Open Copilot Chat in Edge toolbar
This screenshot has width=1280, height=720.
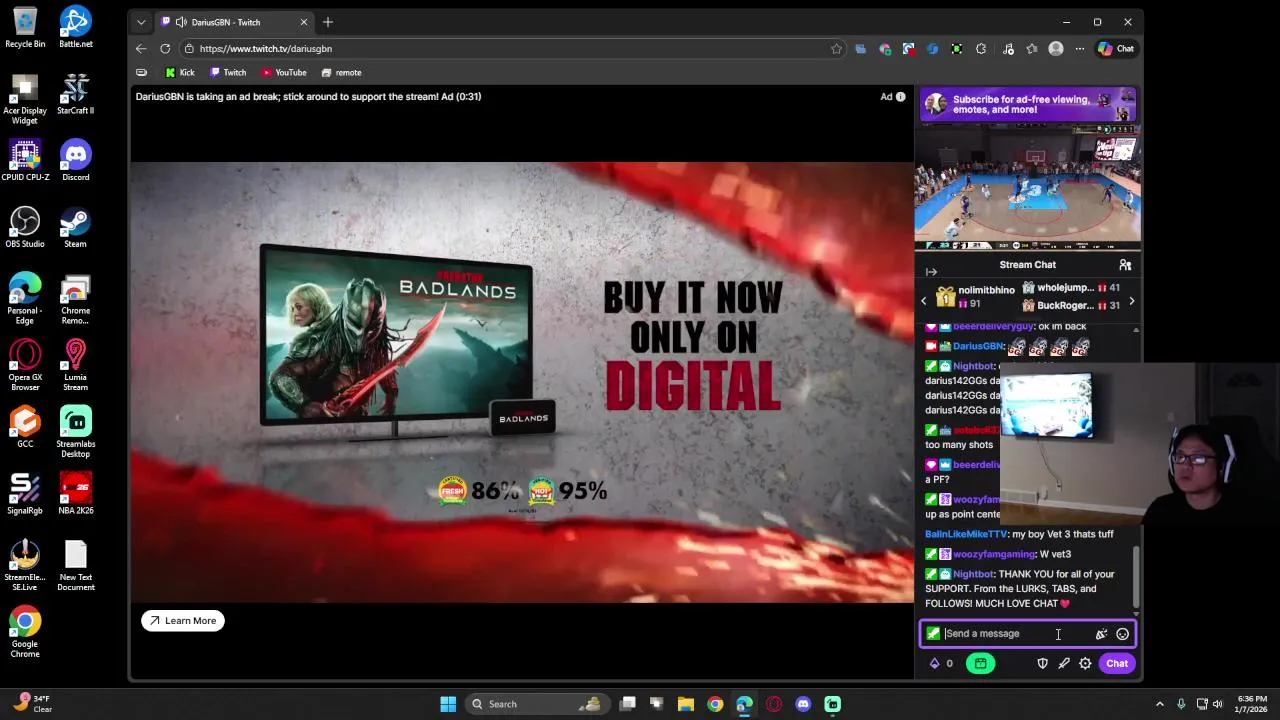click(1116, 48)
